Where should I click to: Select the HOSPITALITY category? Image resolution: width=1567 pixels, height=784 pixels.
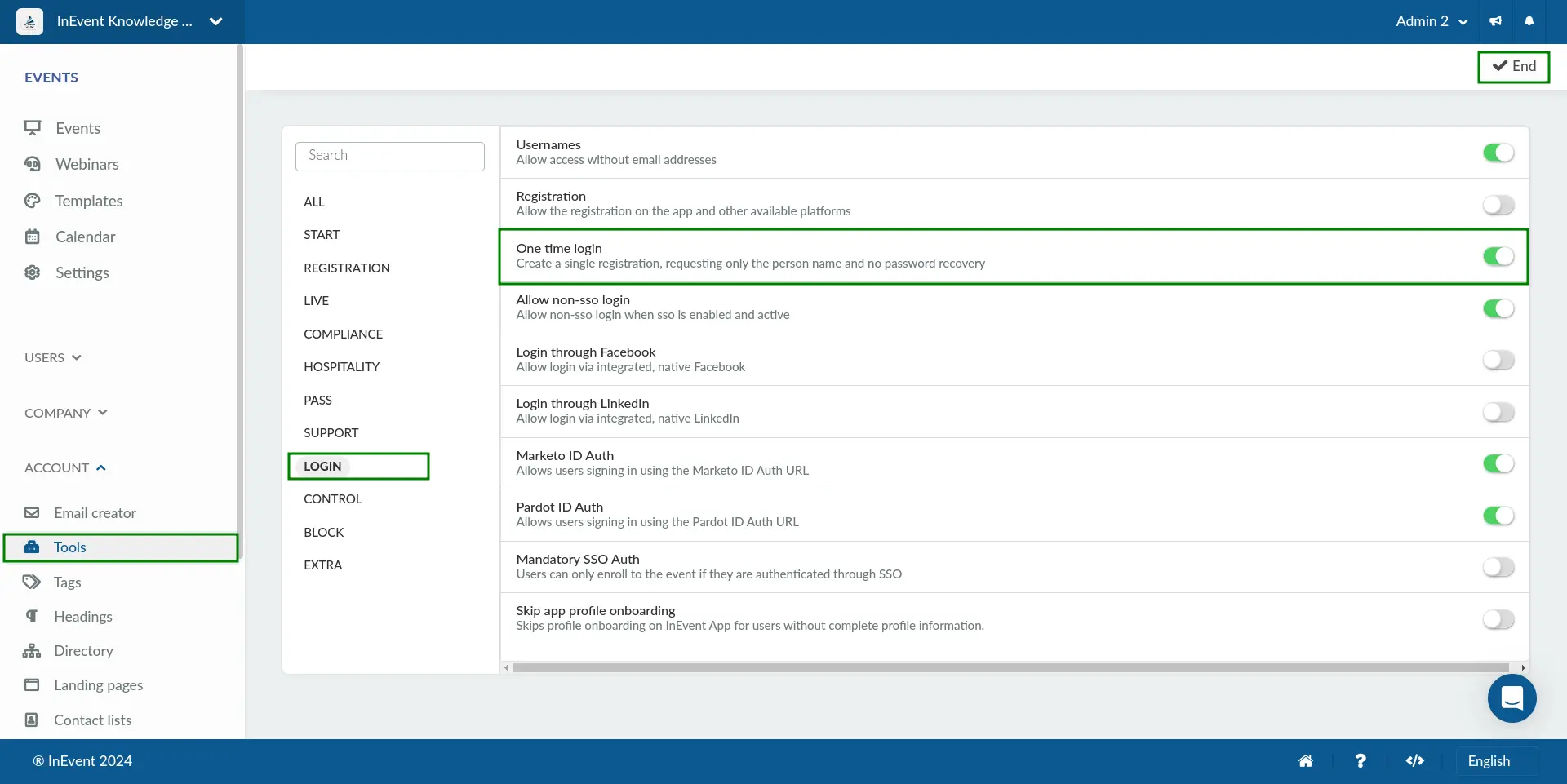(x=342, y=367)
